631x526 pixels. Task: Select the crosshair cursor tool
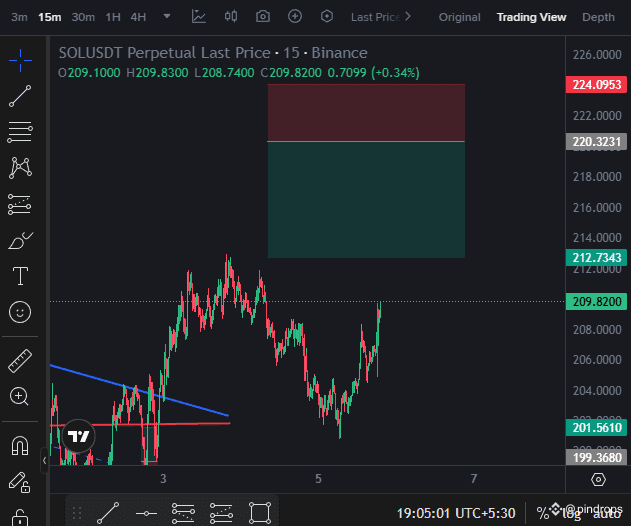click(20, 60)
